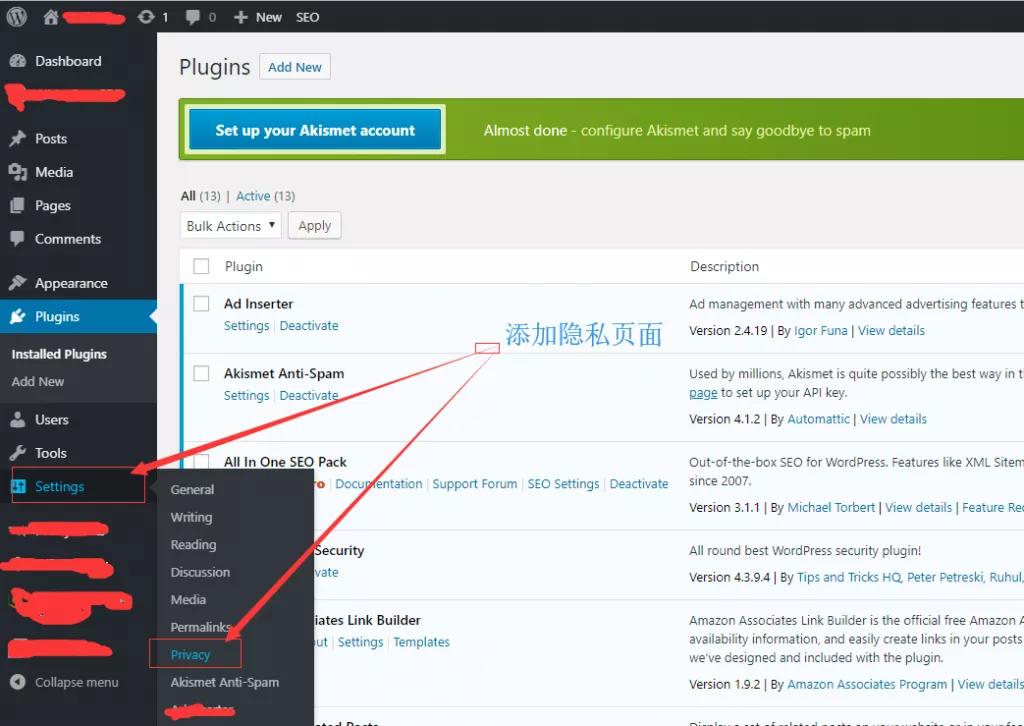This screenshot has width=1024, height=726.
Task: Open SEO menu in admin bar
Action: pos(308,17)
